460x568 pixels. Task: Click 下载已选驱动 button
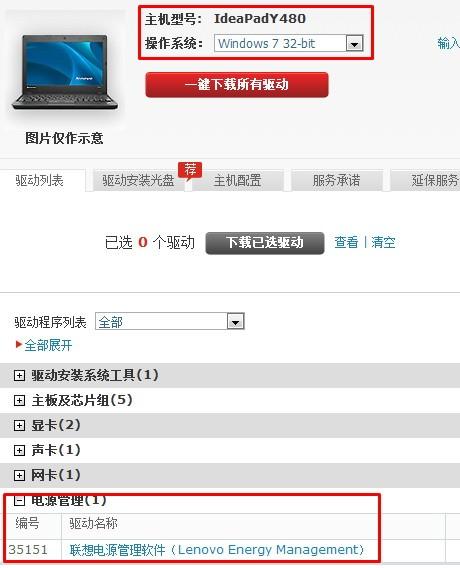tap(265, 243)
